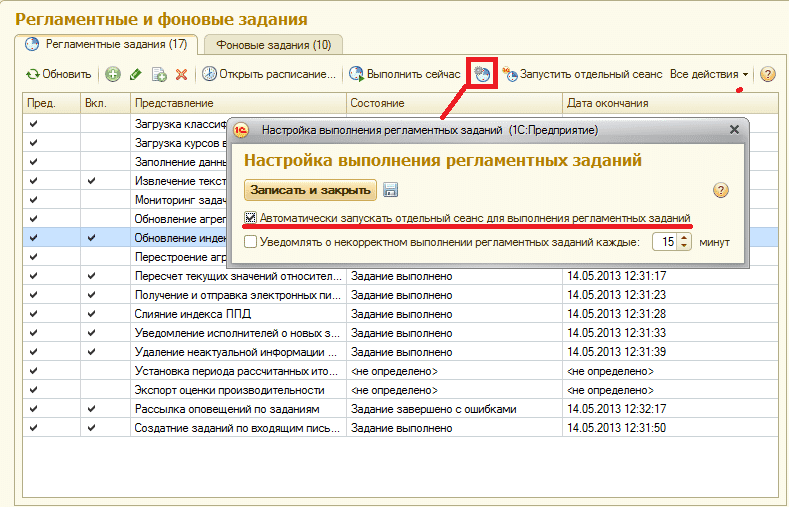Open the Все действия dropdown menu
Viewport: 789px width, 508px height.
pos(709,74)
